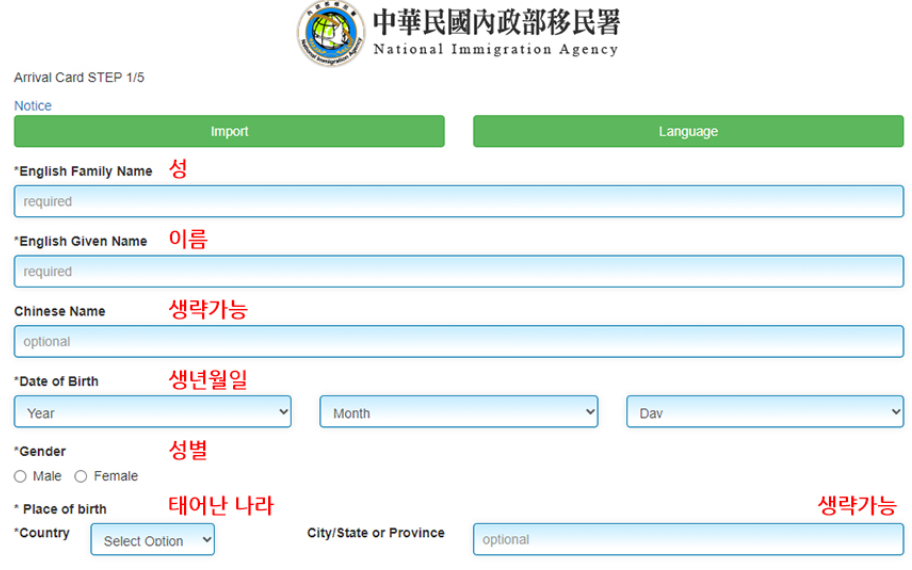Click the English Given Name label

[81, 241]
